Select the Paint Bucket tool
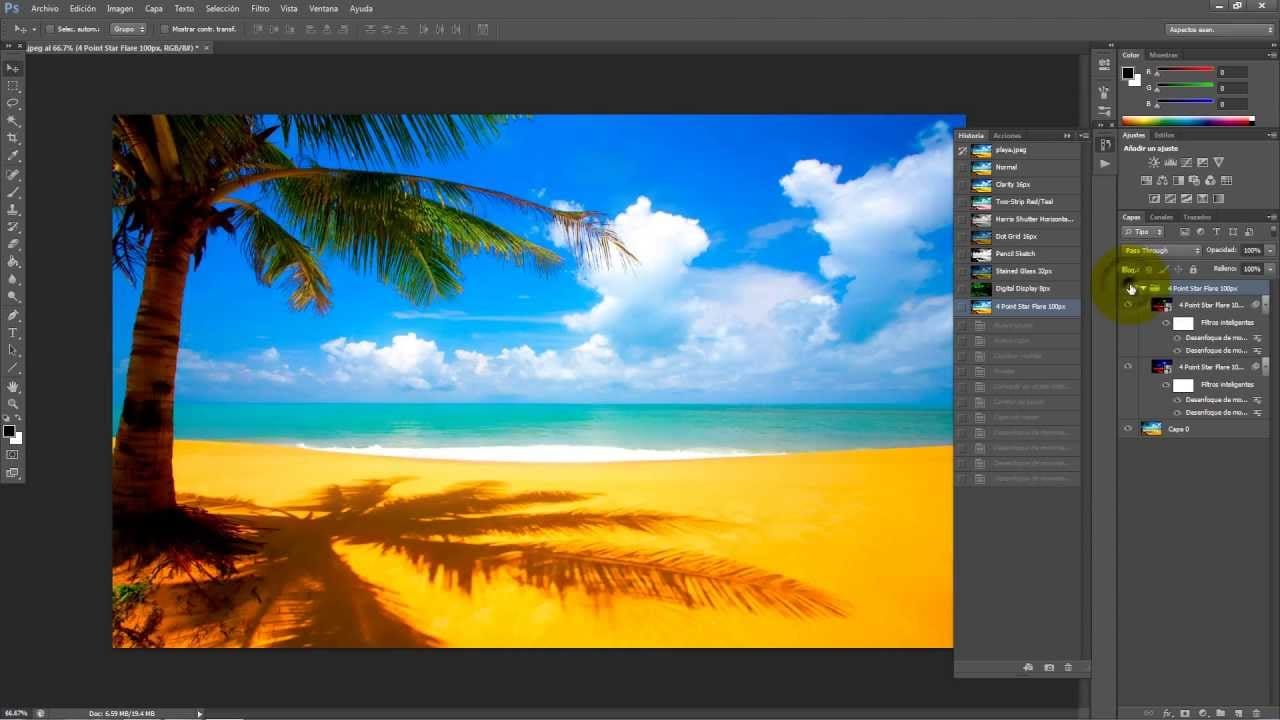This screenshot has height=720, width=1280. click(13, 262)
